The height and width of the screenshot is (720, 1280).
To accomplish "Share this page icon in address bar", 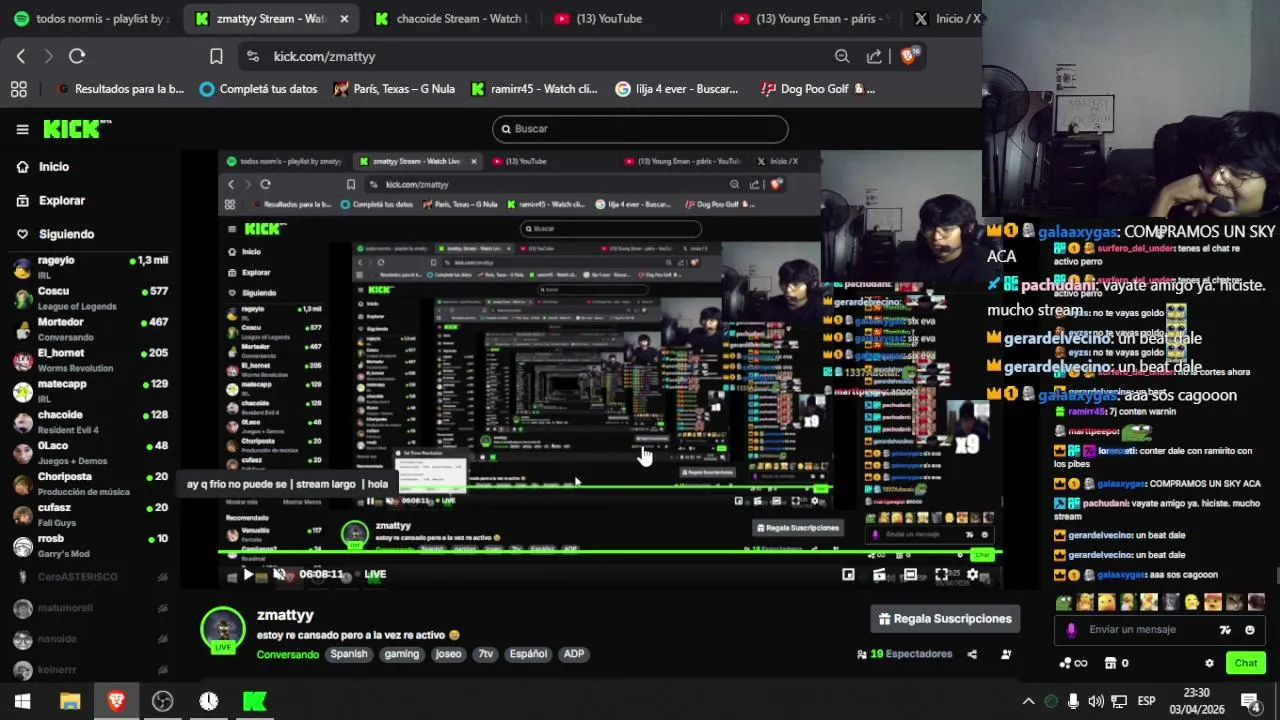I will pos(874,56).
